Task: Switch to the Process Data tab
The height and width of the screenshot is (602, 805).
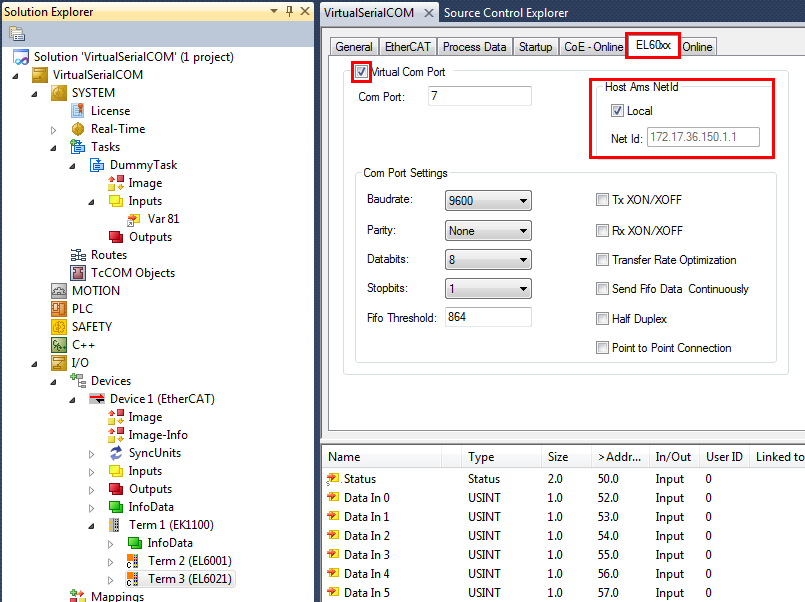Action: [x=474, y=47]
